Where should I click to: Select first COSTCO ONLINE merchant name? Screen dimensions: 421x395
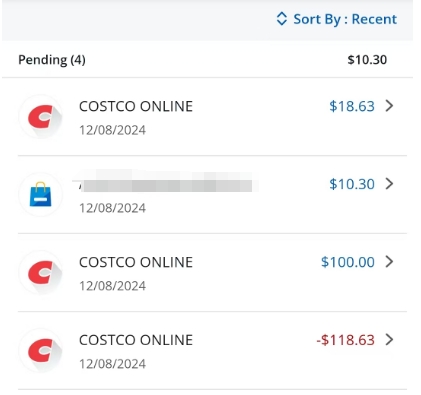tap(136, 106)
